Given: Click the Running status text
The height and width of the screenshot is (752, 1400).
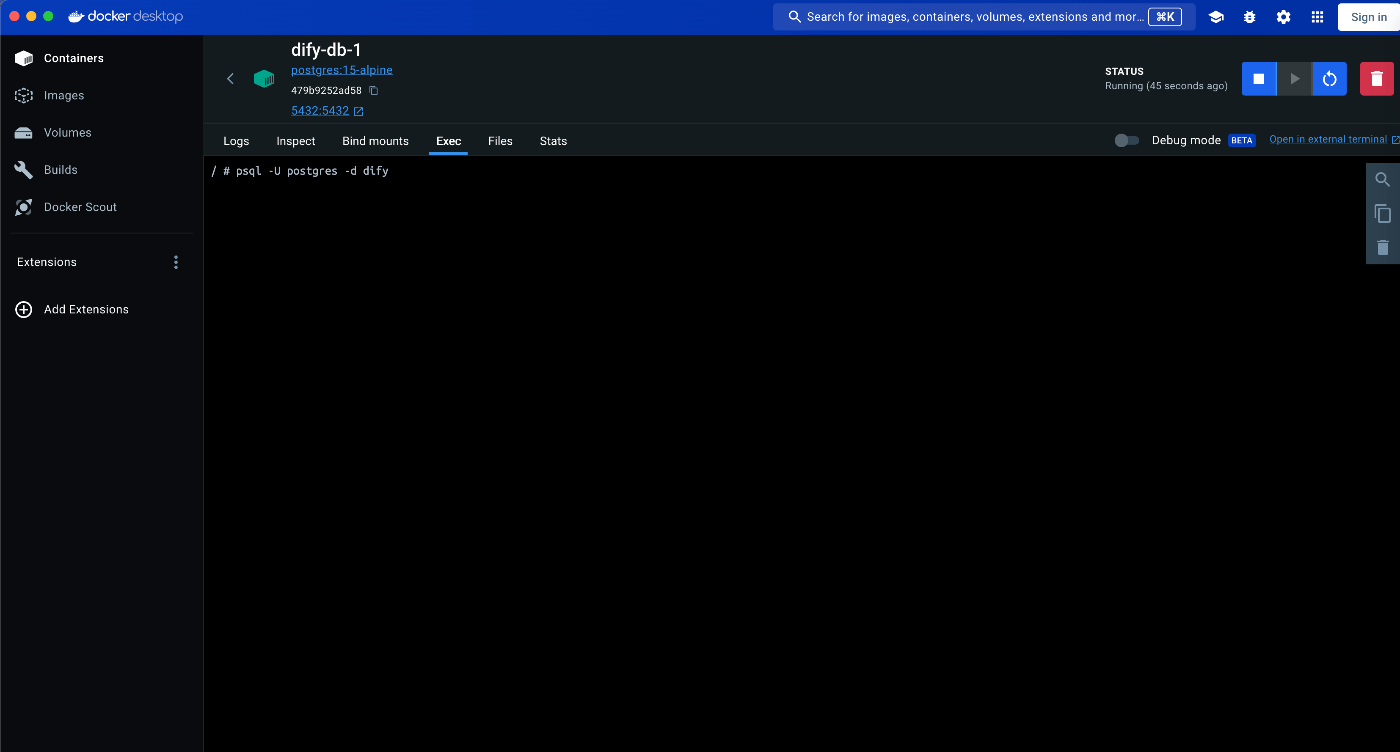Looking at the screenshot, I should pyautogui.click(x=1166, y=86).
